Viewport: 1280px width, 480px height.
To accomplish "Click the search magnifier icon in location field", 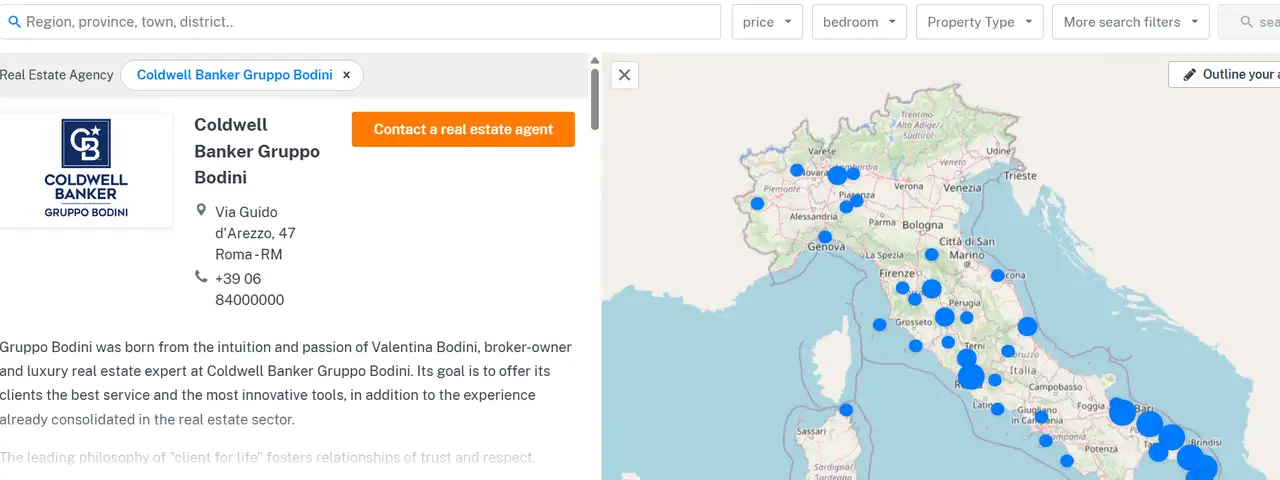I will [14, 21].
